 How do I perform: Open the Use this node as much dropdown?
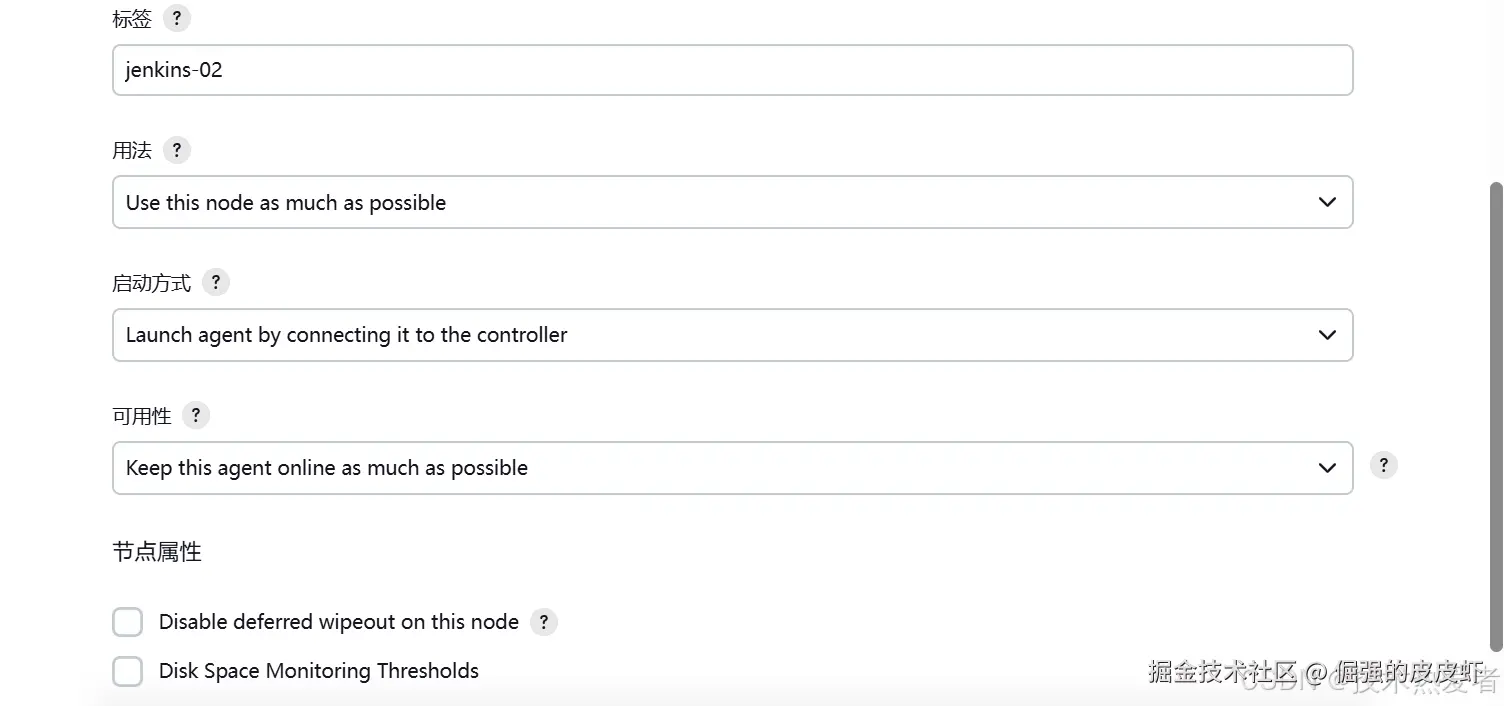click(733, 202)
